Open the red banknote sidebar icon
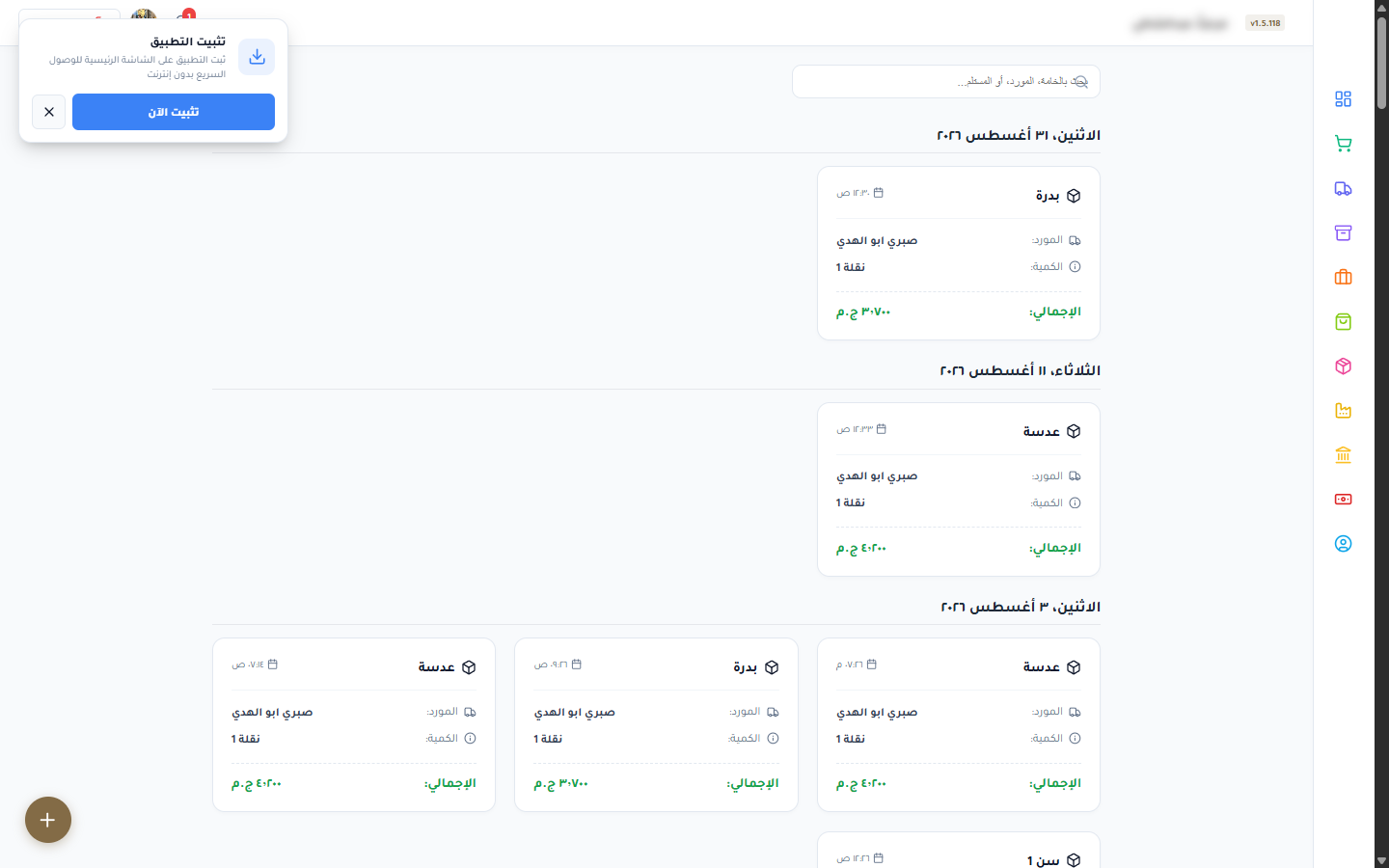1389x868 pixels. (x=1343, y=500)
